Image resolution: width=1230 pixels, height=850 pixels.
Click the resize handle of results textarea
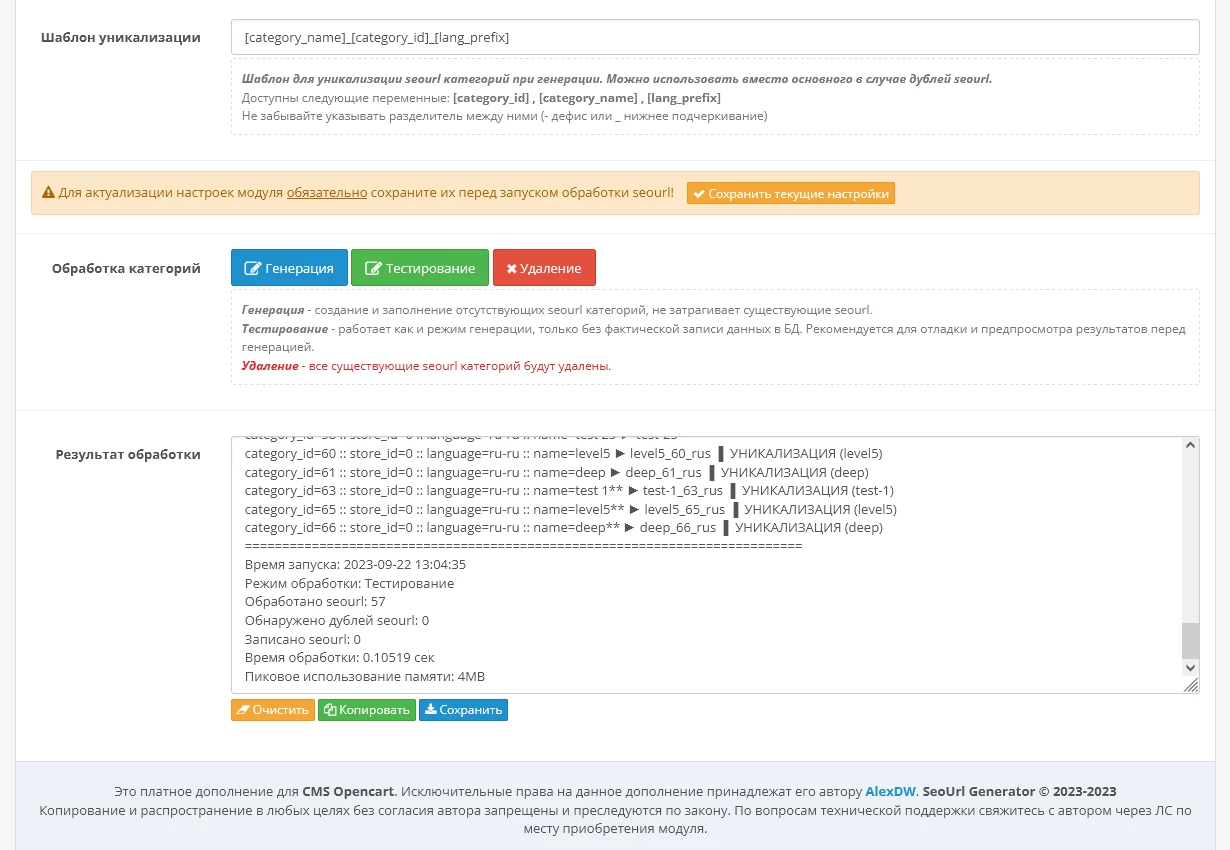1190,685
